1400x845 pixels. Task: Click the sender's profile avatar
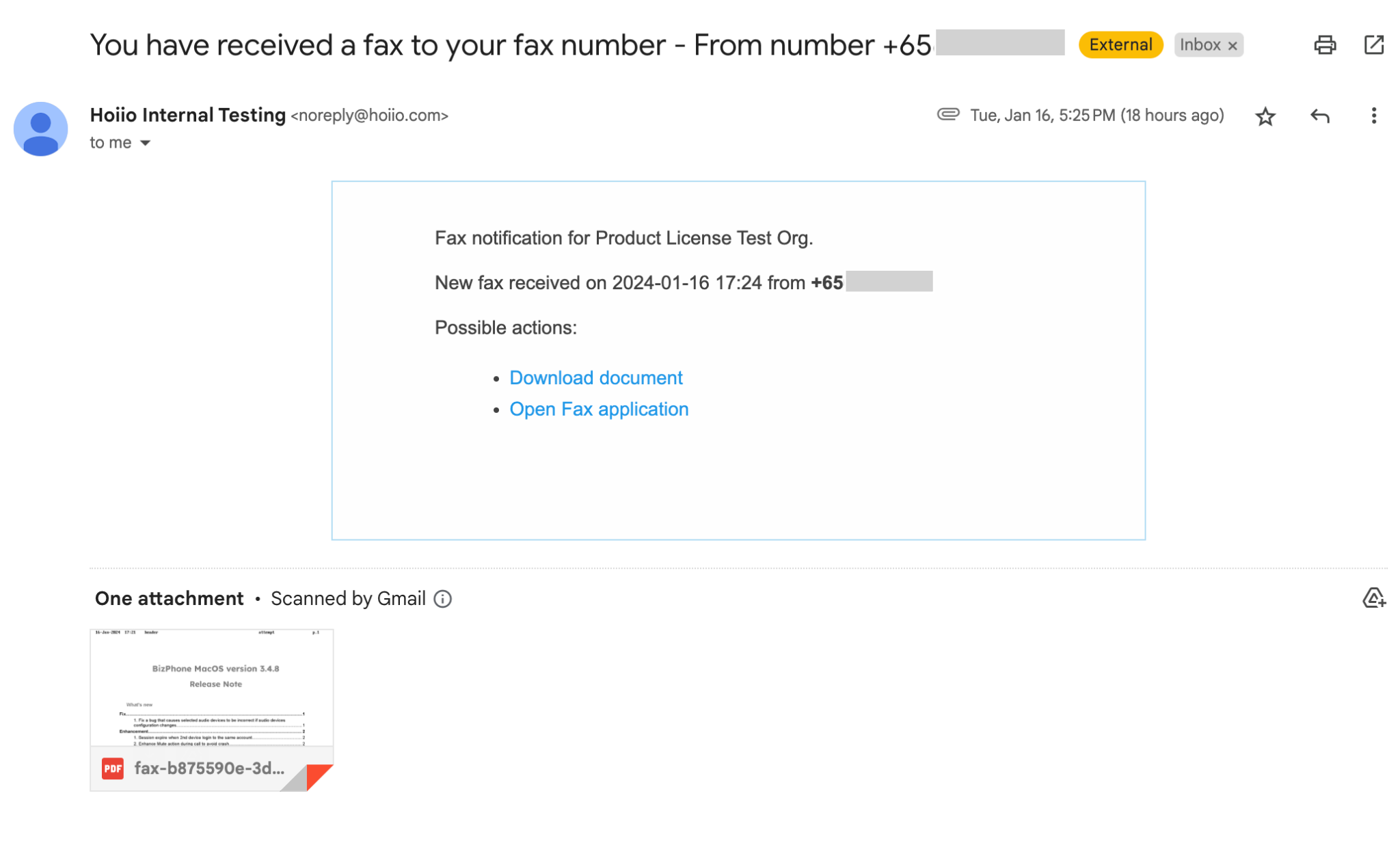coord(40,129)
